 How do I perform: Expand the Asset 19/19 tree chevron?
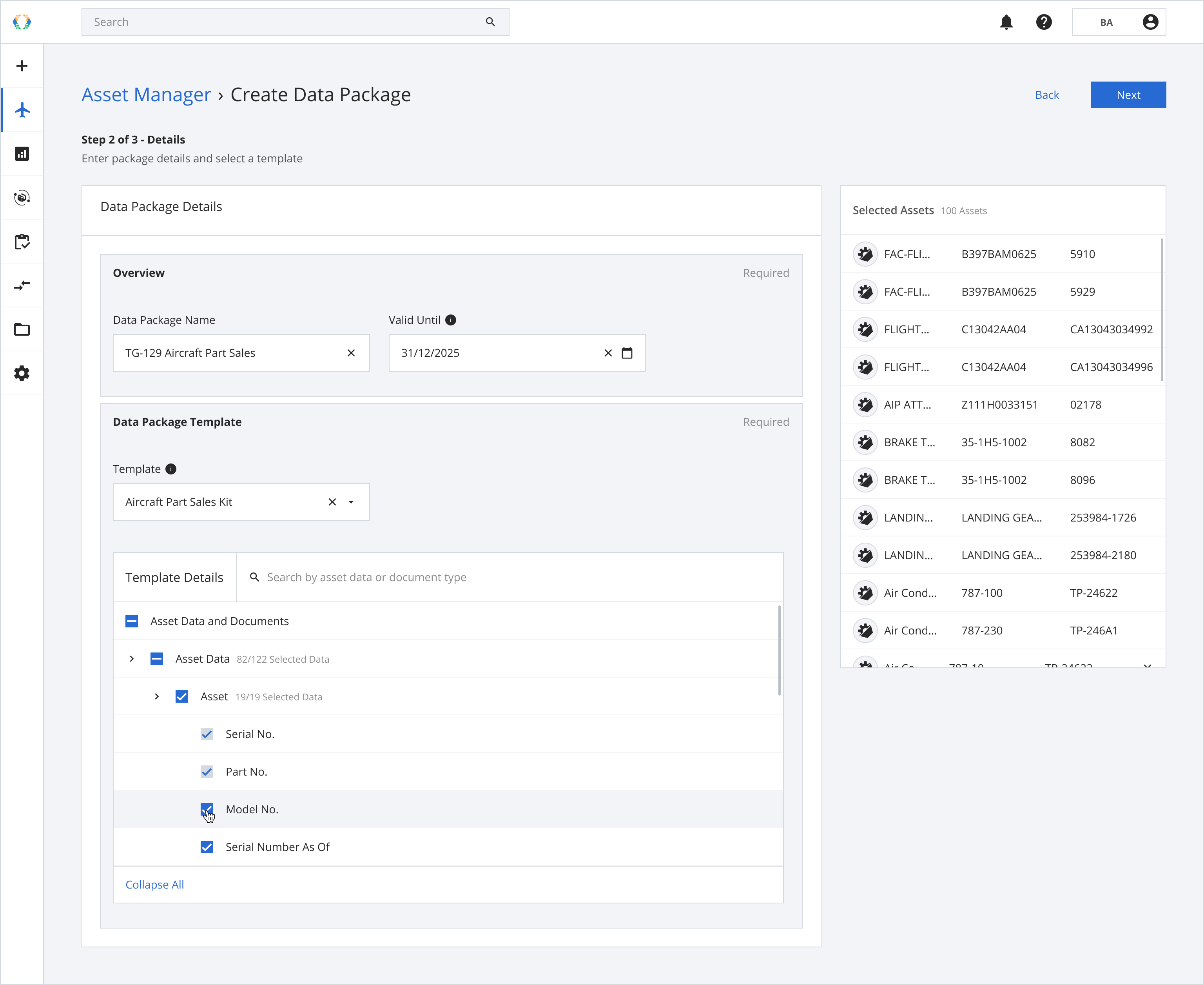(x=156, y=697)
